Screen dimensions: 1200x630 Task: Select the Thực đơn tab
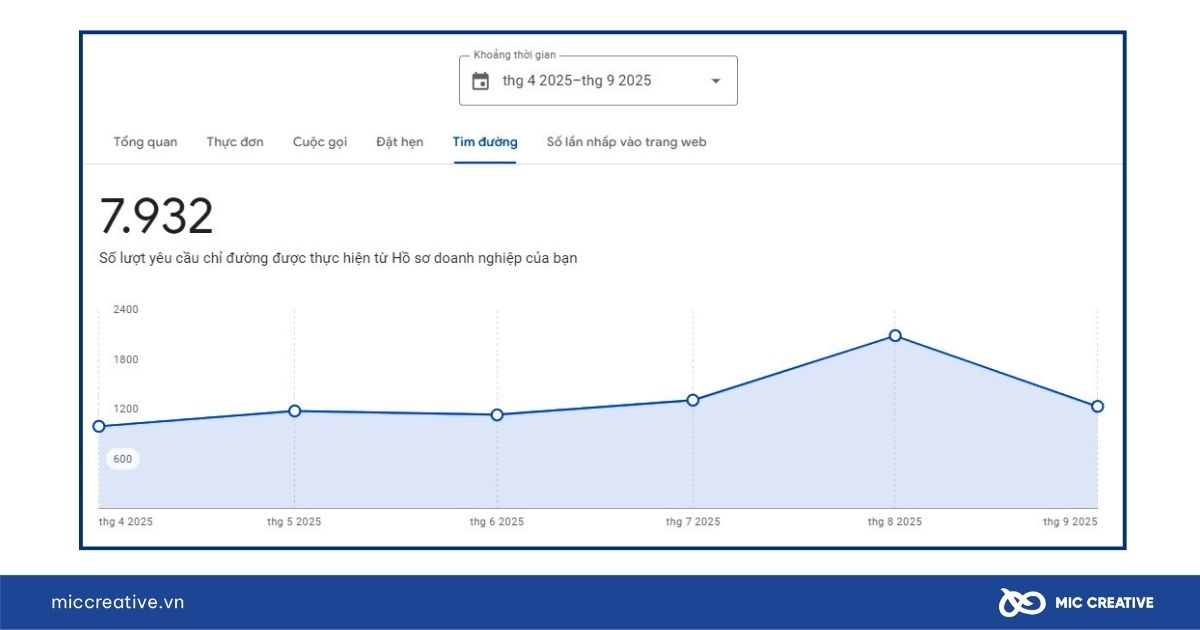point(235,142)
